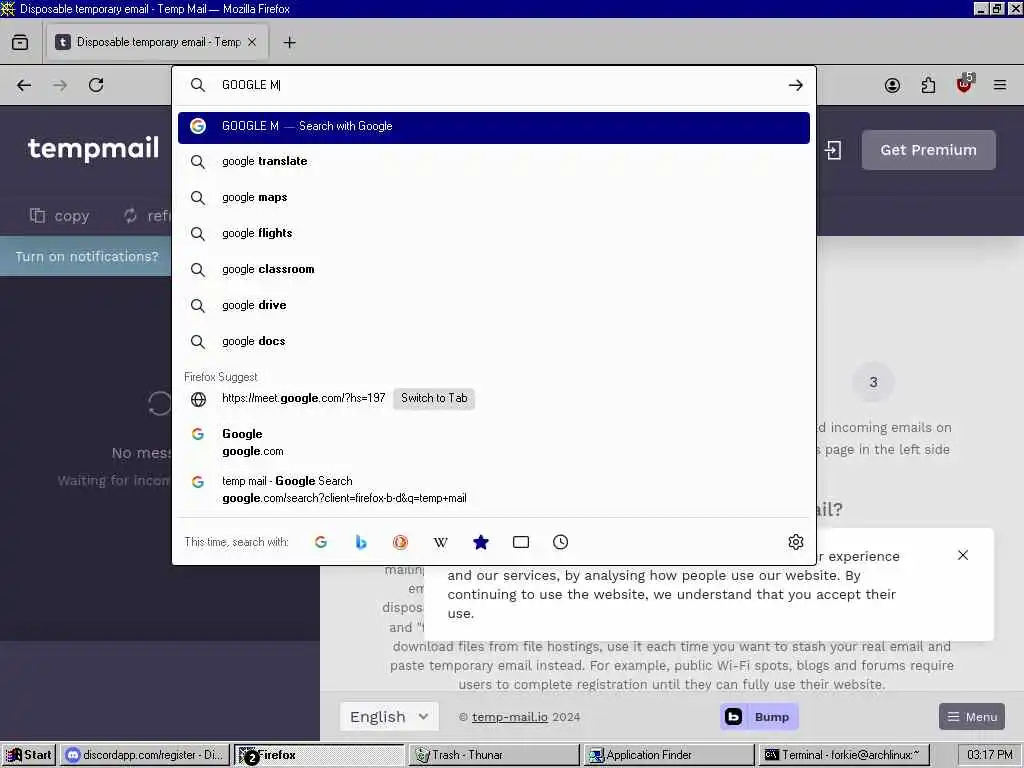
Task: Search history with the clock icon
Action: (560, 542)
